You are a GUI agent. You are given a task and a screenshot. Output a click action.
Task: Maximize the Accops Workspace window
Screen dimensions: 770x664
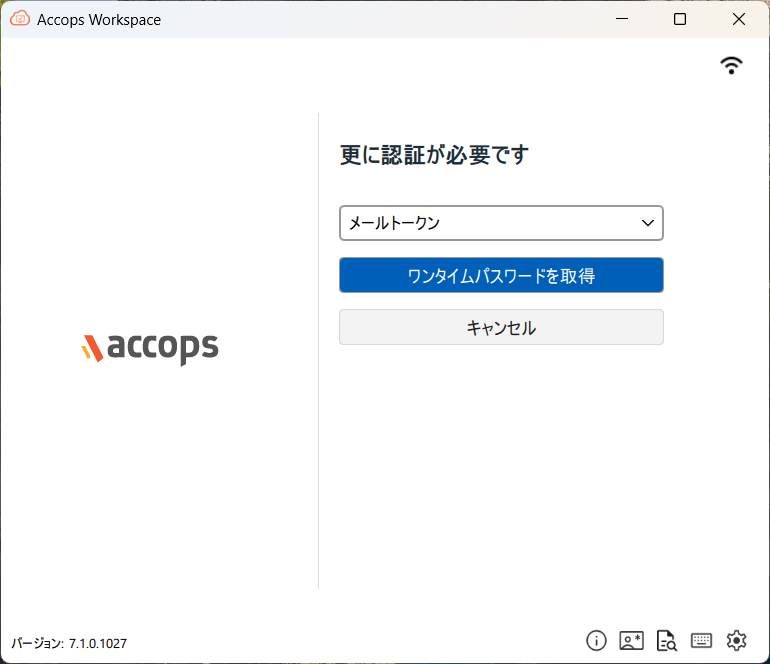680,19
